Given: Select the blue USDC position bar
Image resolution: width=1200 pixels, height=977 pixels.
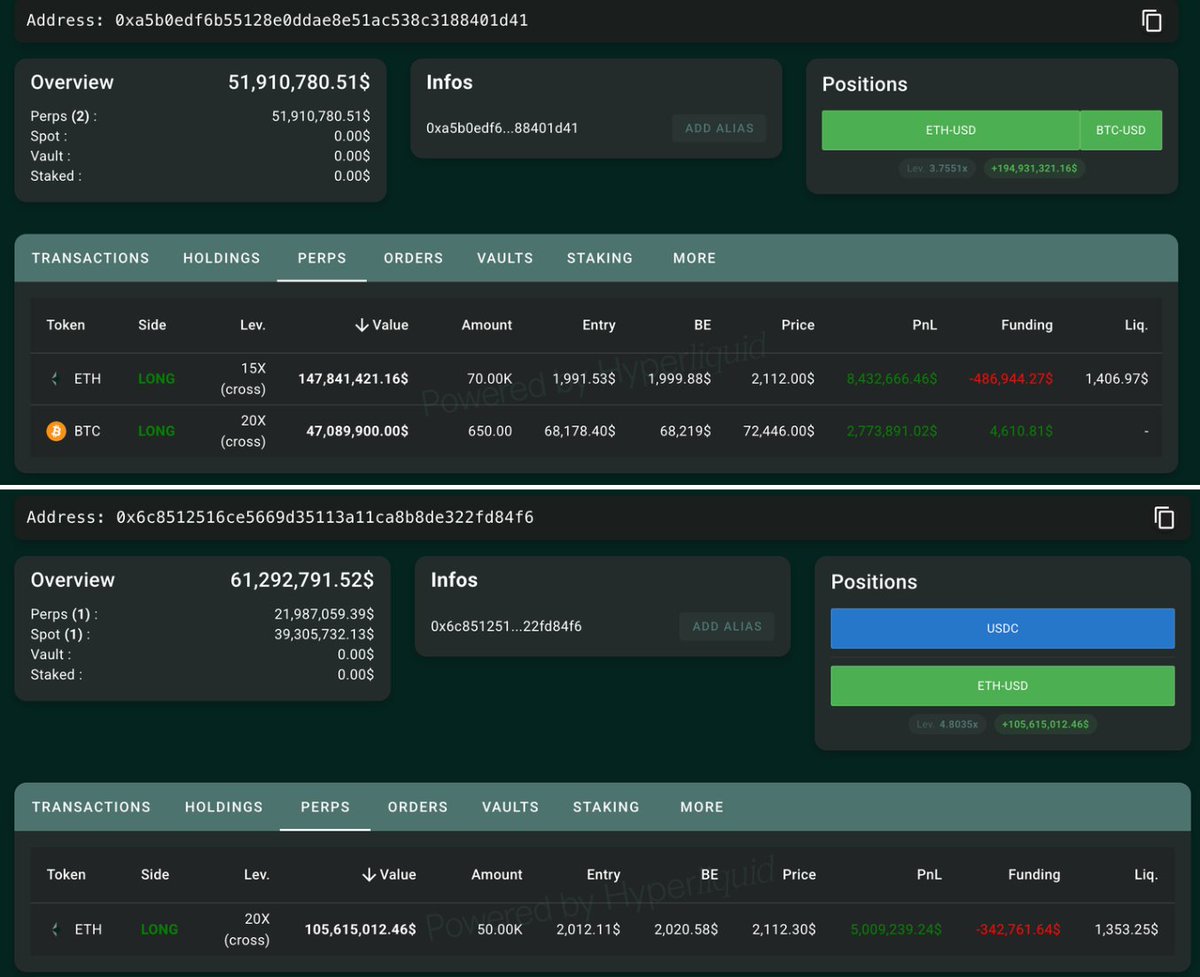Looking at the screenshot, I should tap(1002, 628).
